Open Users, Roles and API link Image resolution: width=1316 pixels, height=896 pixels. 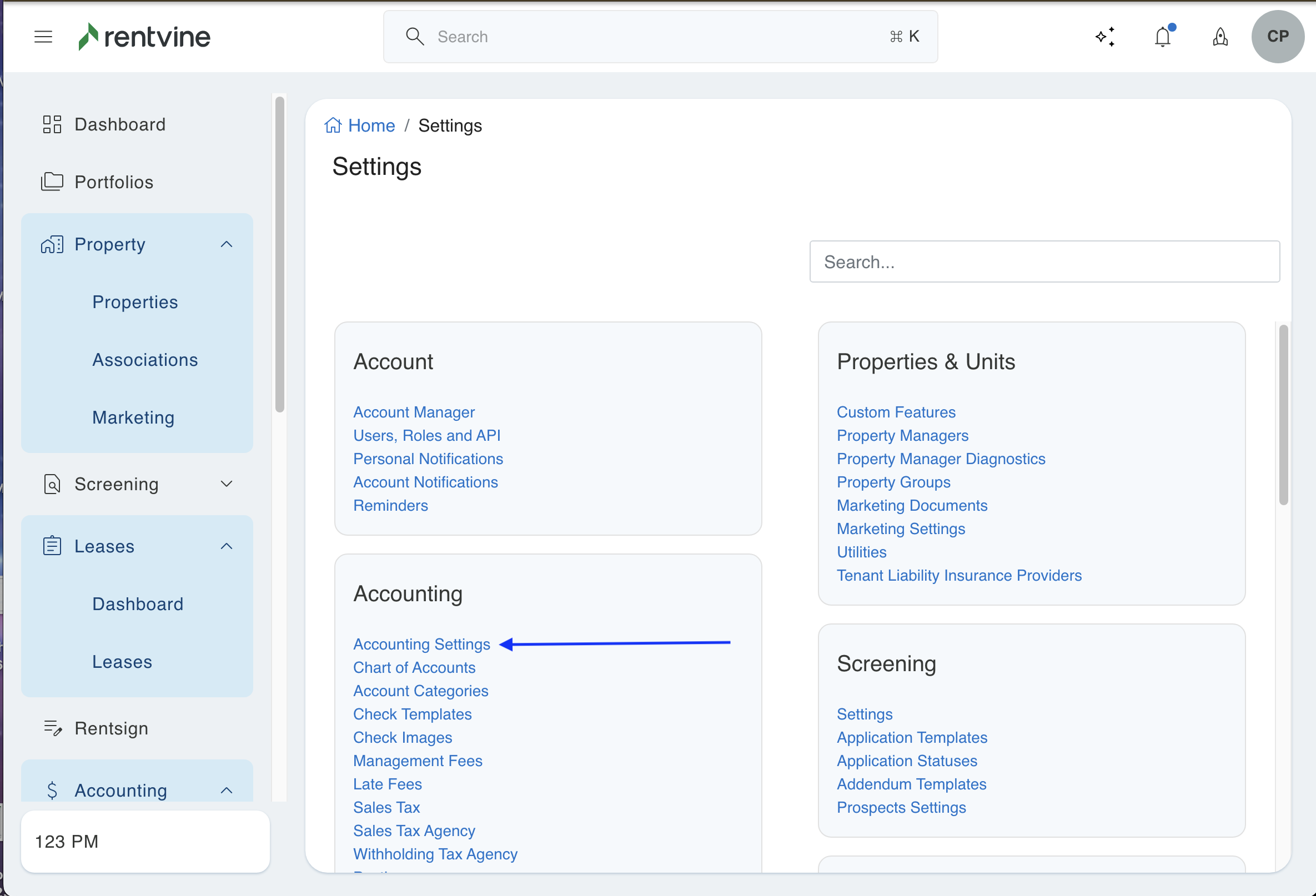[426, 435]
